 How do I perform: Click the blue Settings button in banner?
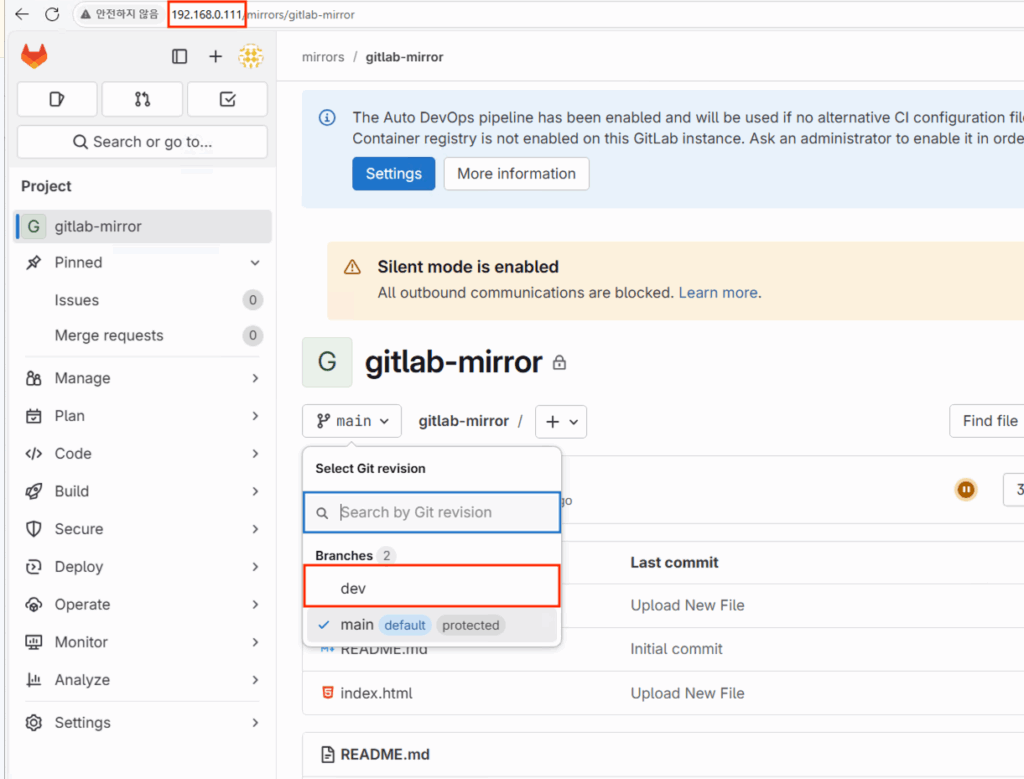pos(394,174)
